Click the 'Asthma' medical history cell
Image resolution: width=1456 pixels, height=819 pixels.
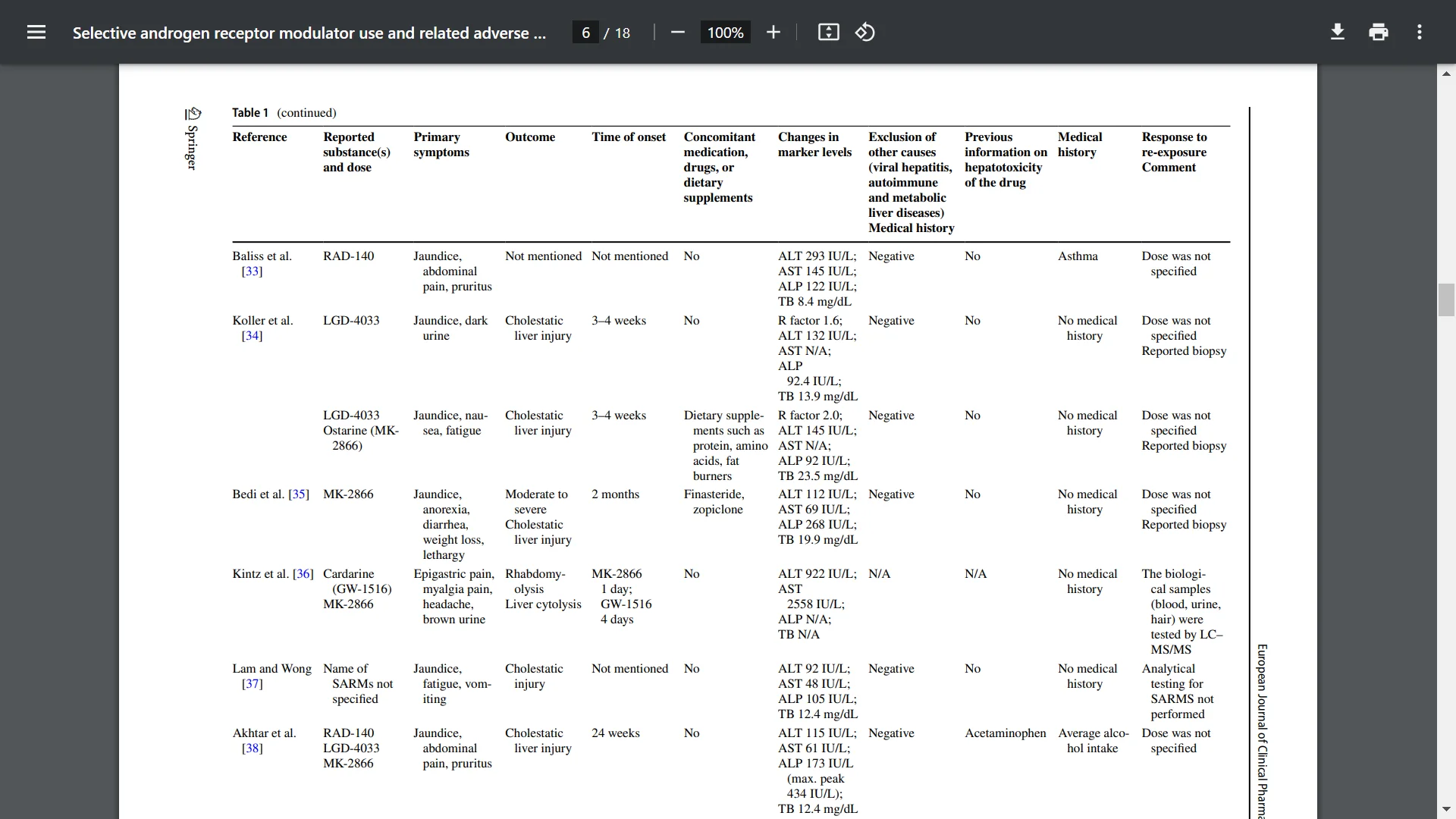(1078, 256)
